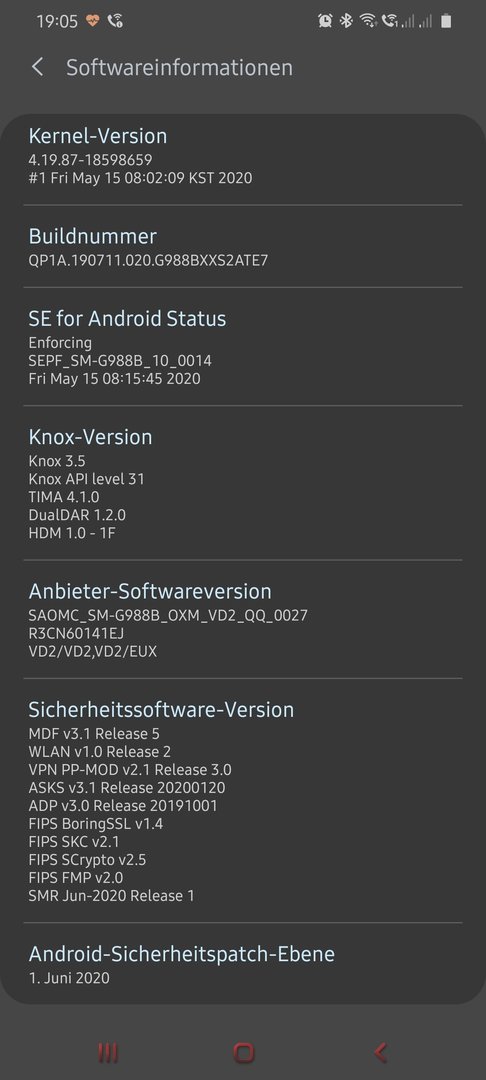Select the Sicherheitssoftware-Version entry
Viewport: 486px width, 1080px height.
click(243, 800)
